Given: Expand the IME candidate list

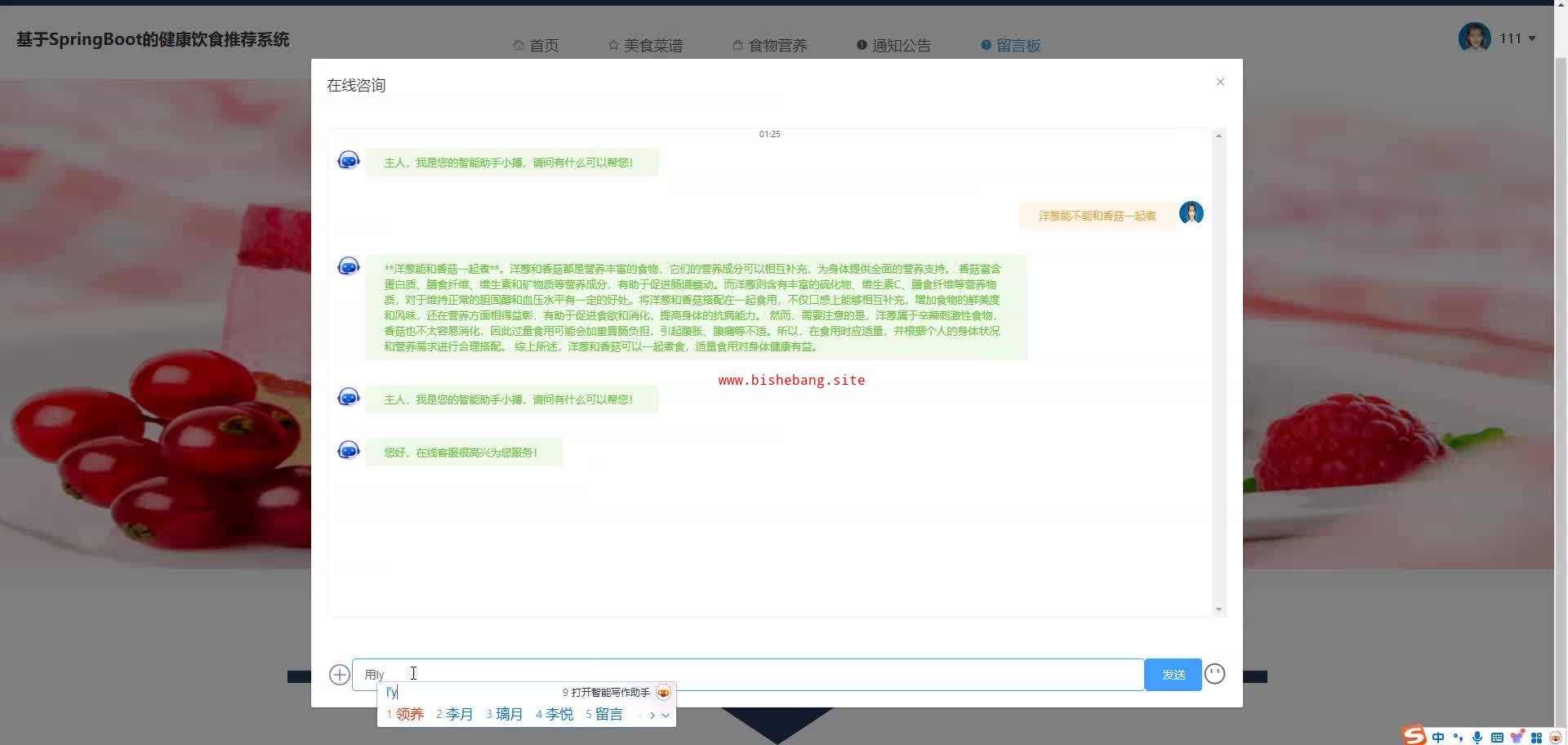Looking at the screenshot, I should click(x=666, y=716).
